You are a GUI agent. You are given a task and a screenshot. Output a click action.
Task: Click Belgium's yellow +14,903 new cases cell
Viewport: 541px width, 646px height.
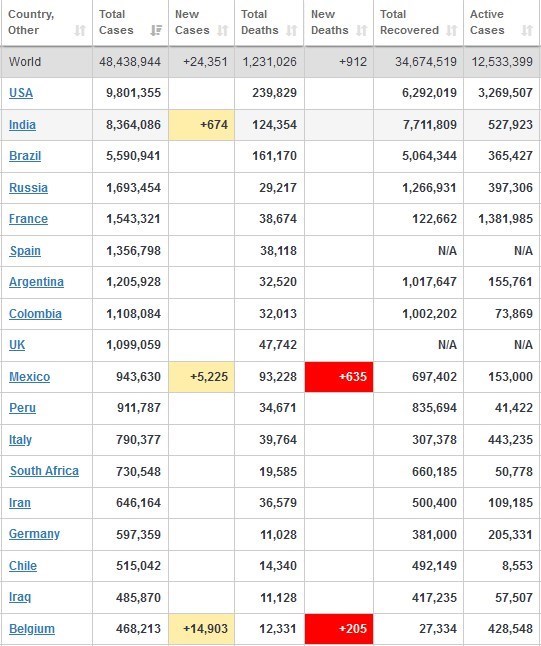201,629
